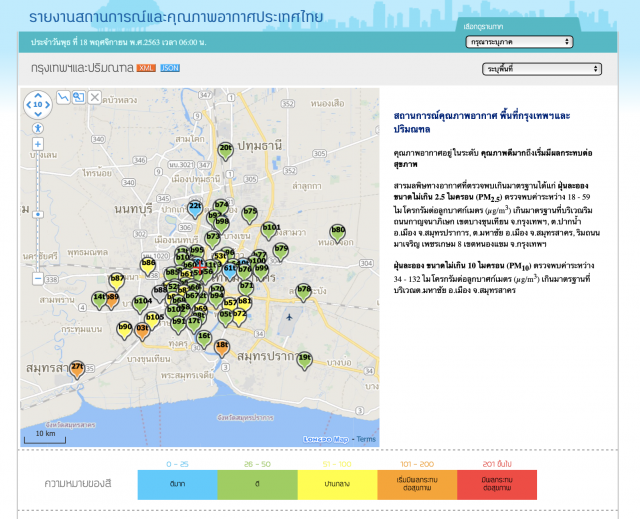
Task: Click yellow station marker b72
Action: tap(240, 316)
